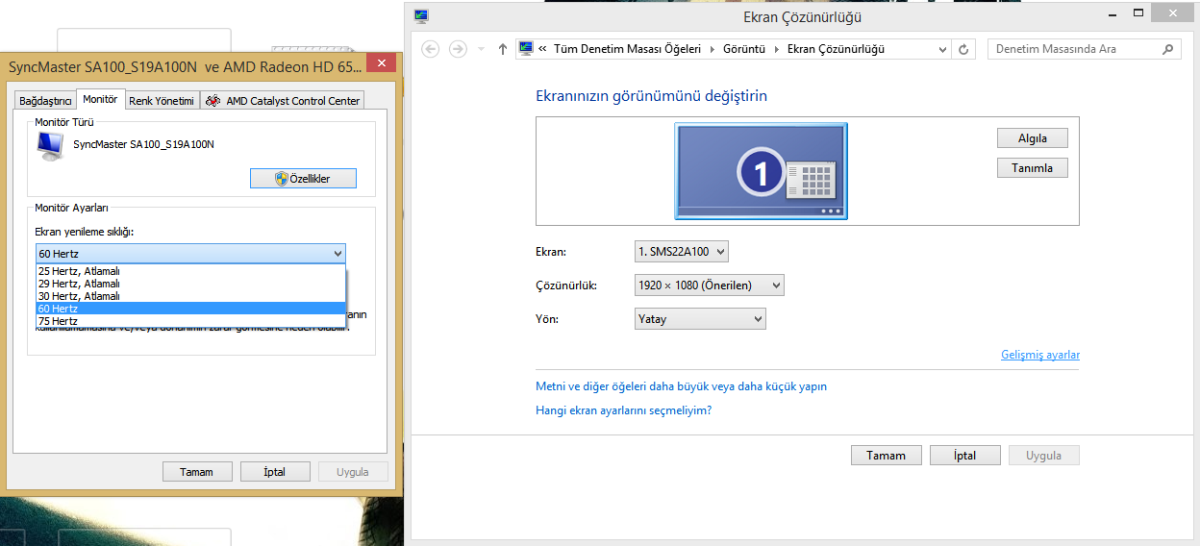Screen dimensions: 1200x546
Task: Switch to the AMD Catalyst Control Center tab
Action: point(282,101)
